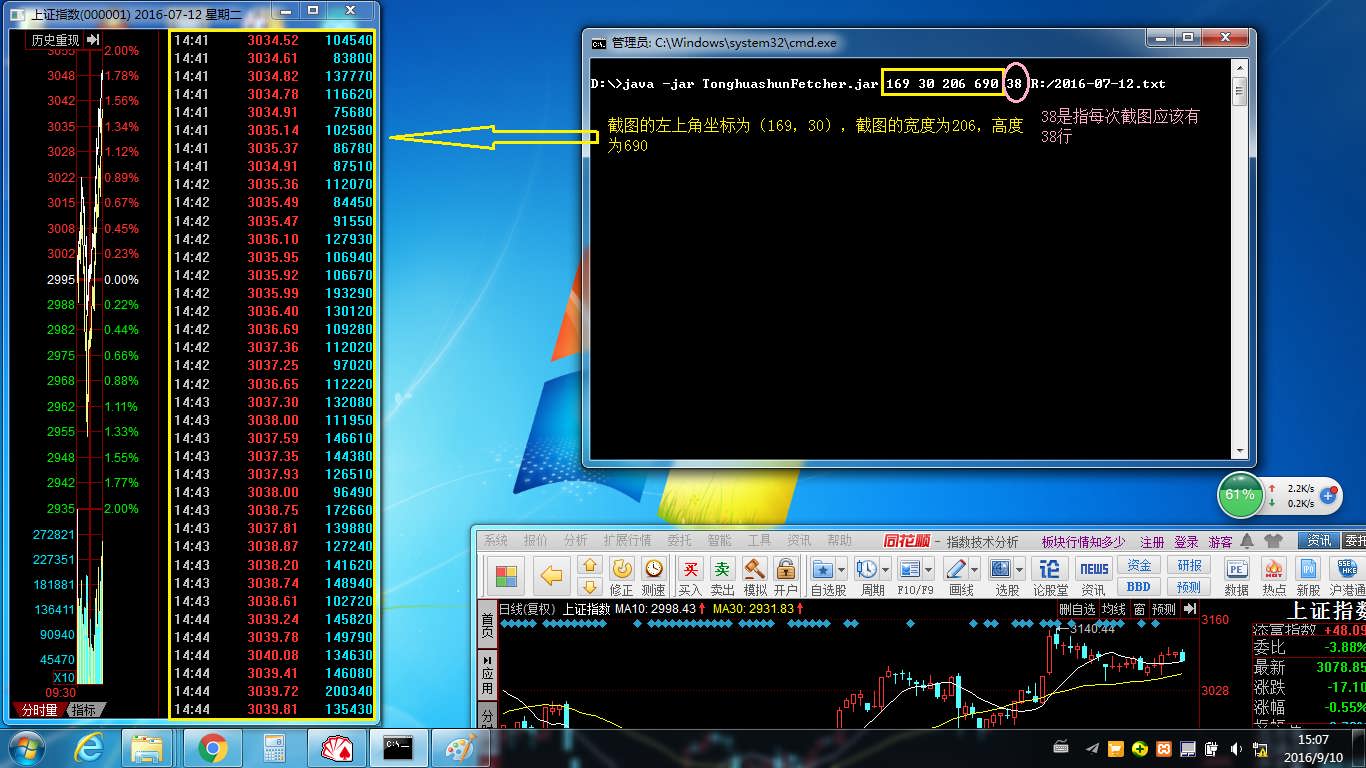Screen dimensions: 1366x768
Task: Click the 资金 button
Action: [x=1138, y=566]
